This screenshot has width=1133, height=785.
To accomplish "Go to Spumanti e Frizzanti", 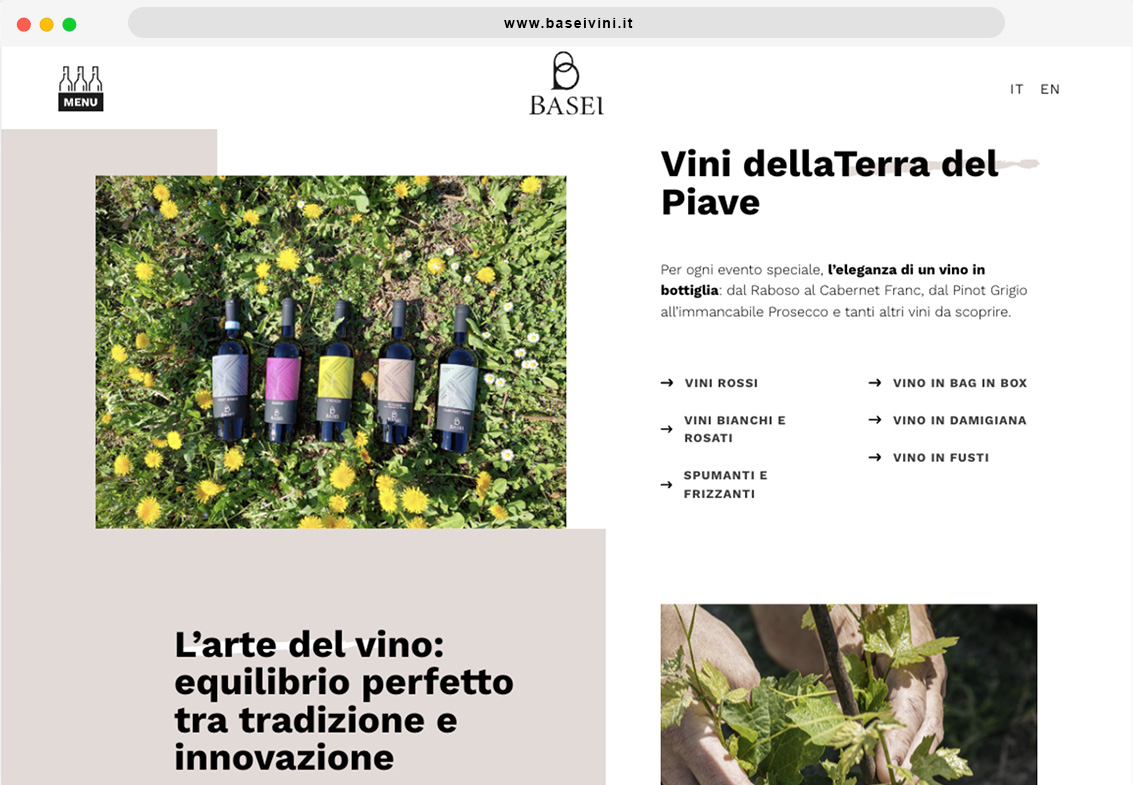I will pyautogui.click(x=725, y=484).
